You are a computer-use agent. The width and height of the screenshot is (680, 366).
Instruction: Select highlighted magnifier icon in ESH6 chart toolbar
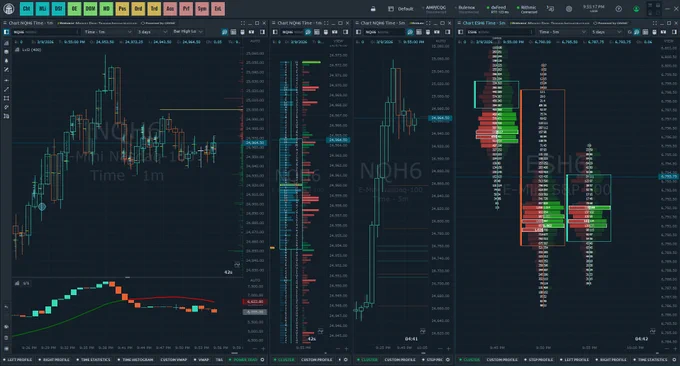tap(637, 32)
